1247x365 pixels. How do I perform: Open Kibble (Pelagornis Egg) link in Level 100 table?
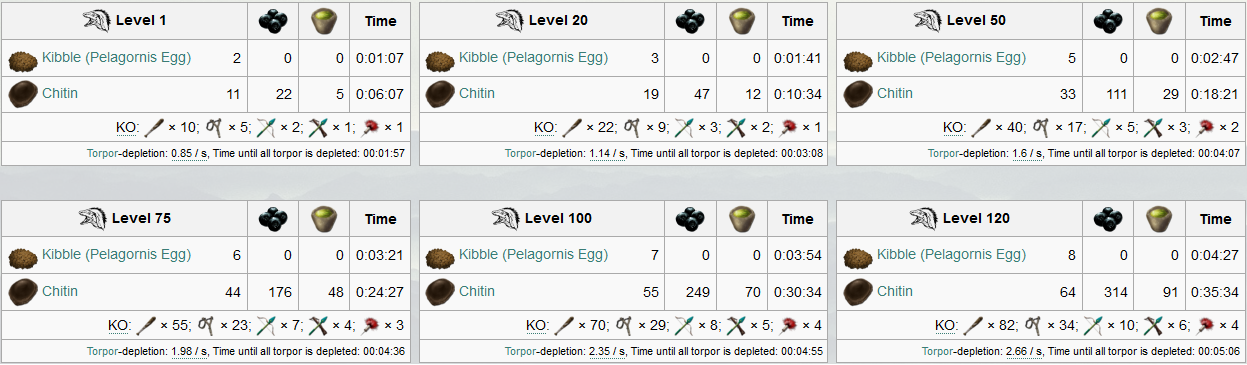pos(533,255)
